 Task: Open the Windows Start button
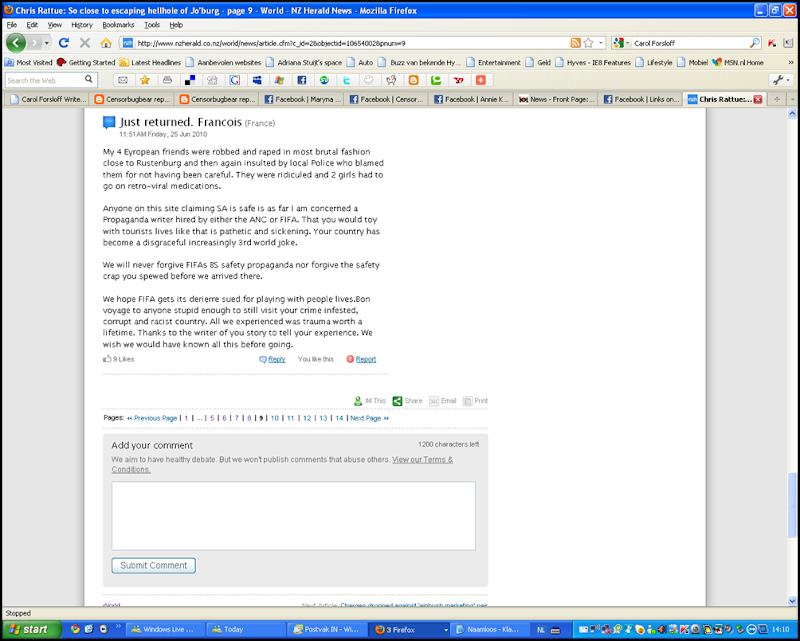(x=30, y=629)
